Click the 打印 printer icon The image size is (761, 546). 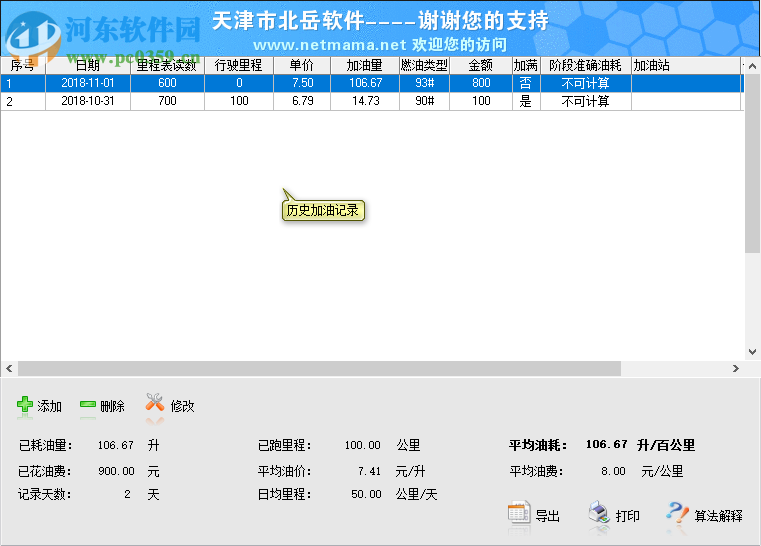pyautogui.click(x=599, y=512)
